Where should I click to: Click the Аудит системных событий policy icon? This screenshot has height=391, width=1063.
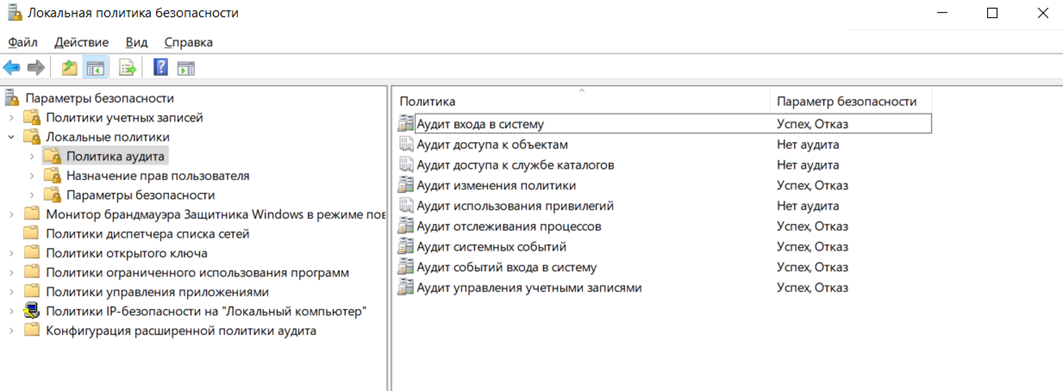tap(405, 247)
